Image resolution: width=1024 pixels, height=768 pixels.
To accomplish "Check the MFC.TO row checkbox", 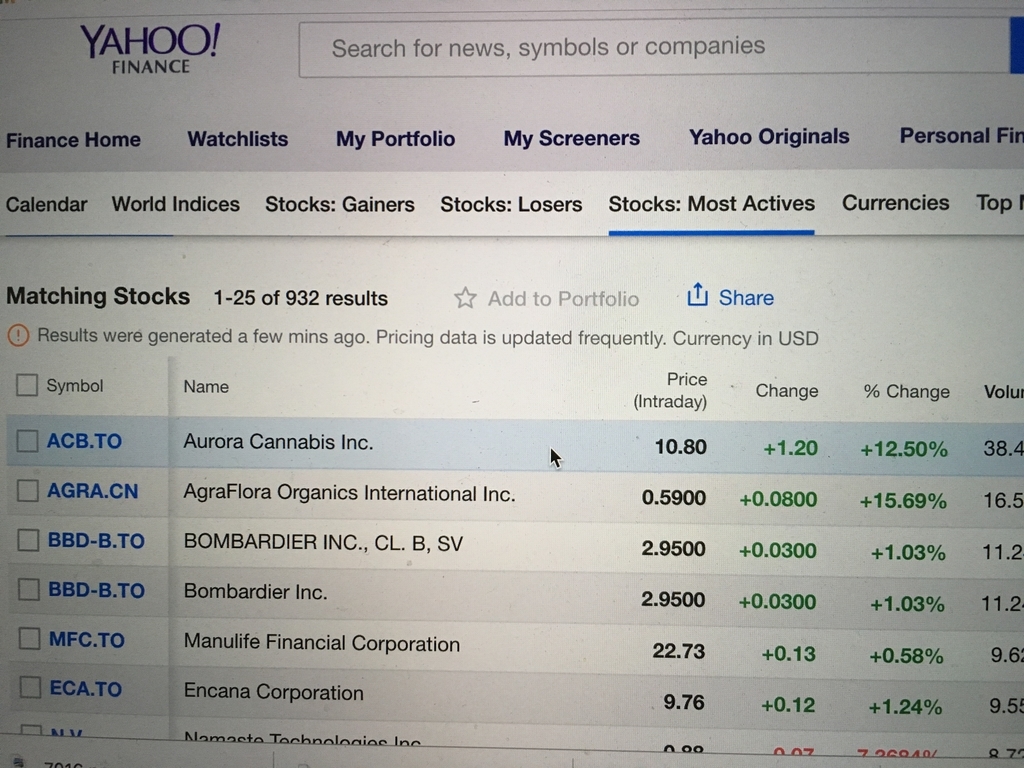I will (x=29, y=639).
